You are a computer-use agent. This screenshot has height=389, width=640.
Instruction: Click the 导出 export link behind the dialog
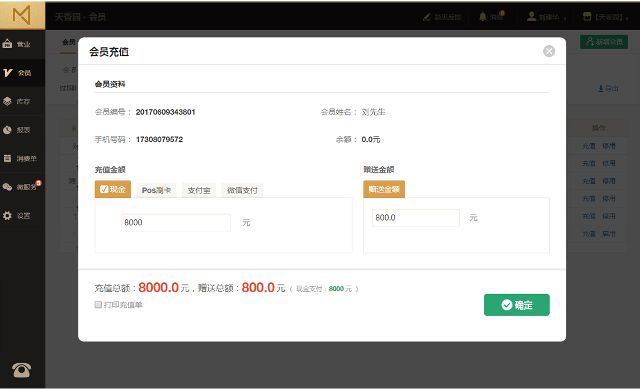608,88
